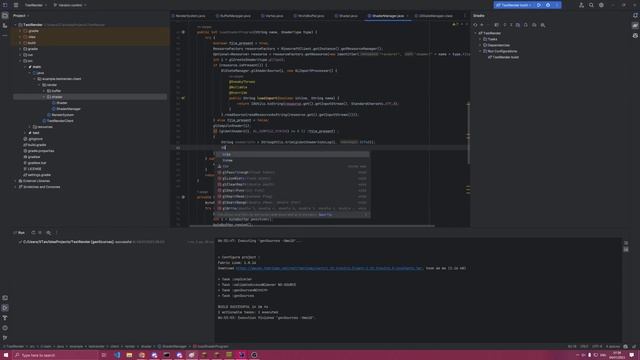Viewport: 640px width, 360px height.
Task: Collapse the shader package node
Action: pos(44,97)
